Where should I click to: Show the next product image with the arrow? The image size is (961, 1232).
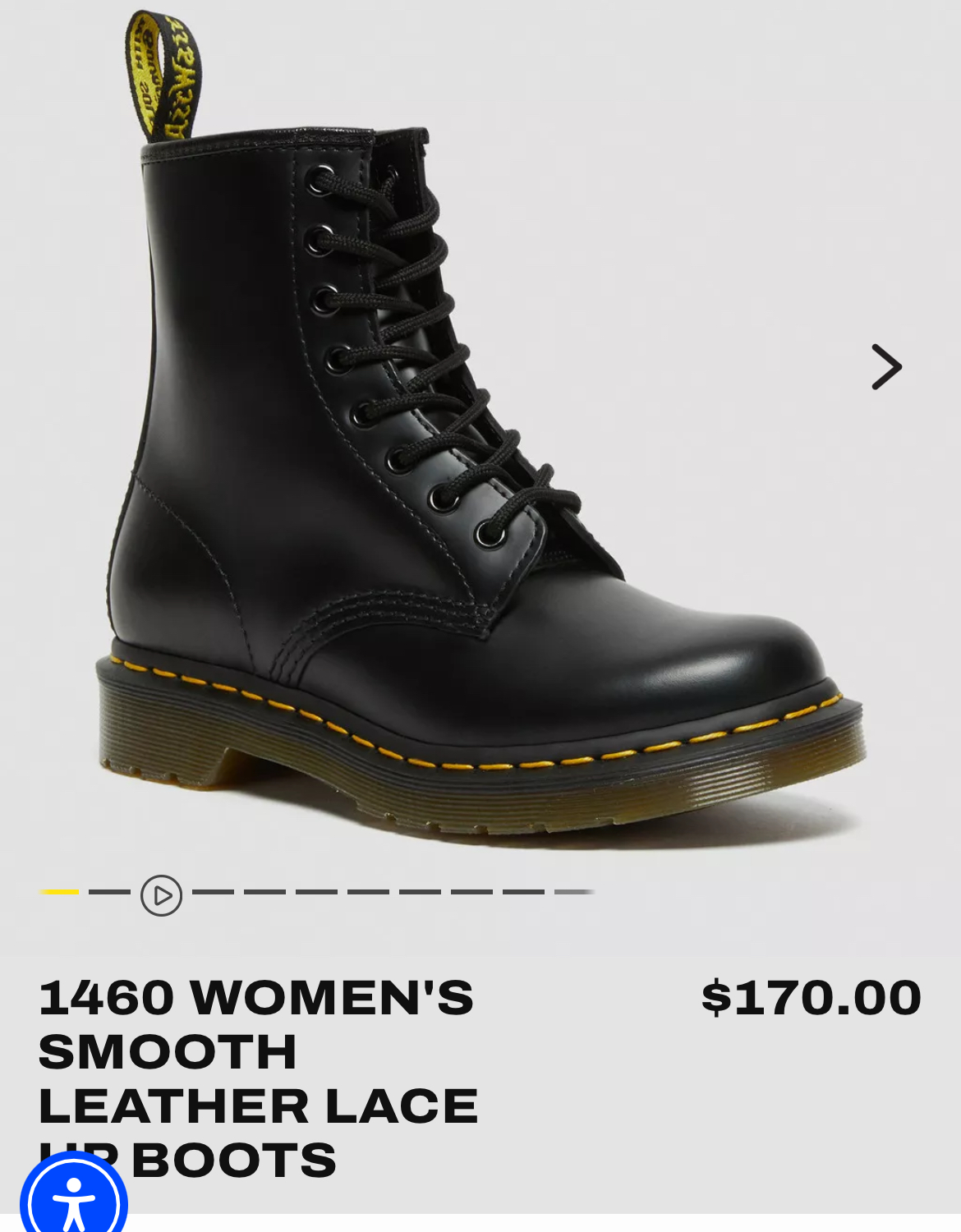pyautogui.click(x=886, y=366)
